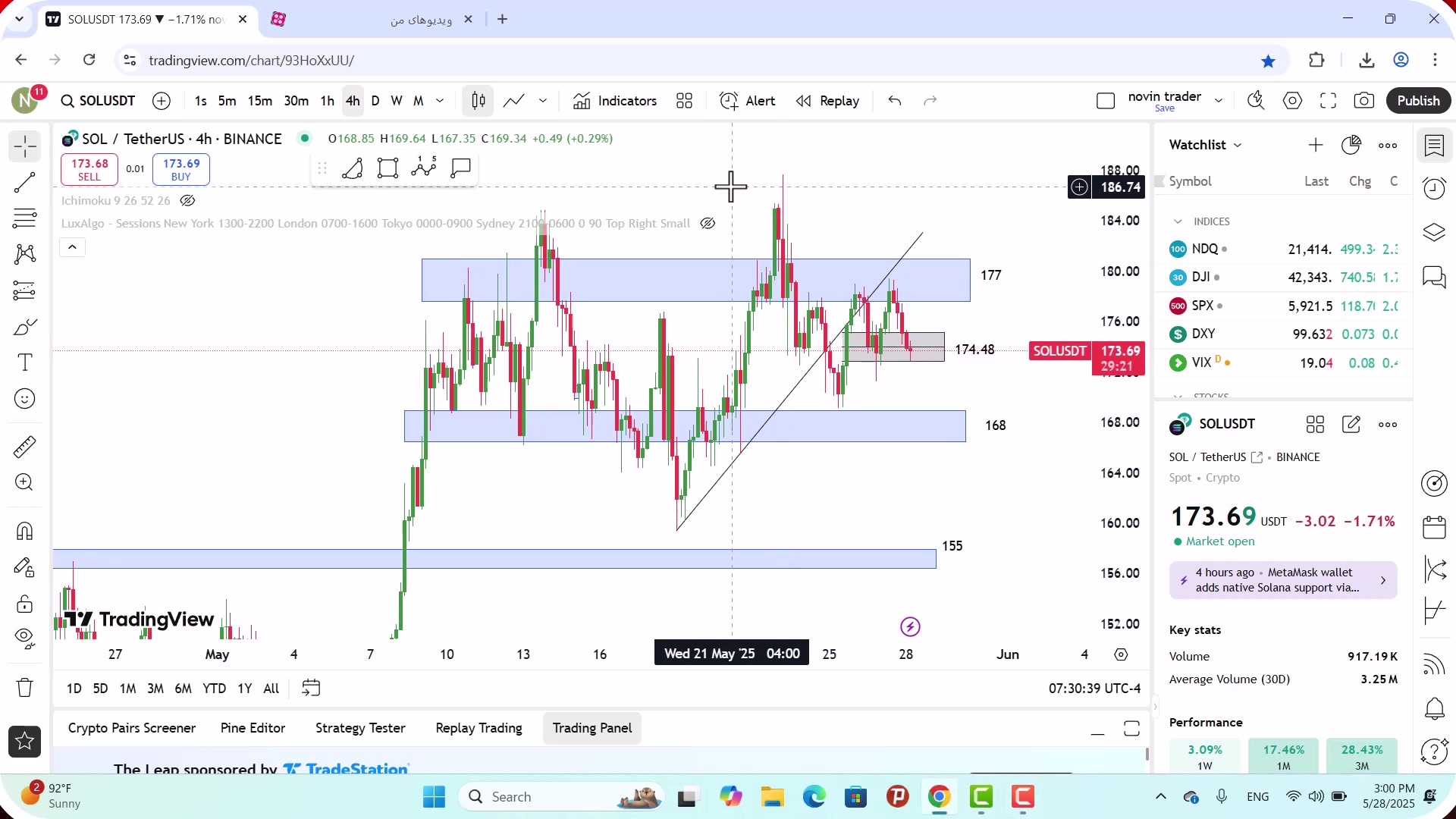Select the NDQ row in watchlist
Image resolution: width=1456 pixels, height=819 pixels.
click(1283, 249)
